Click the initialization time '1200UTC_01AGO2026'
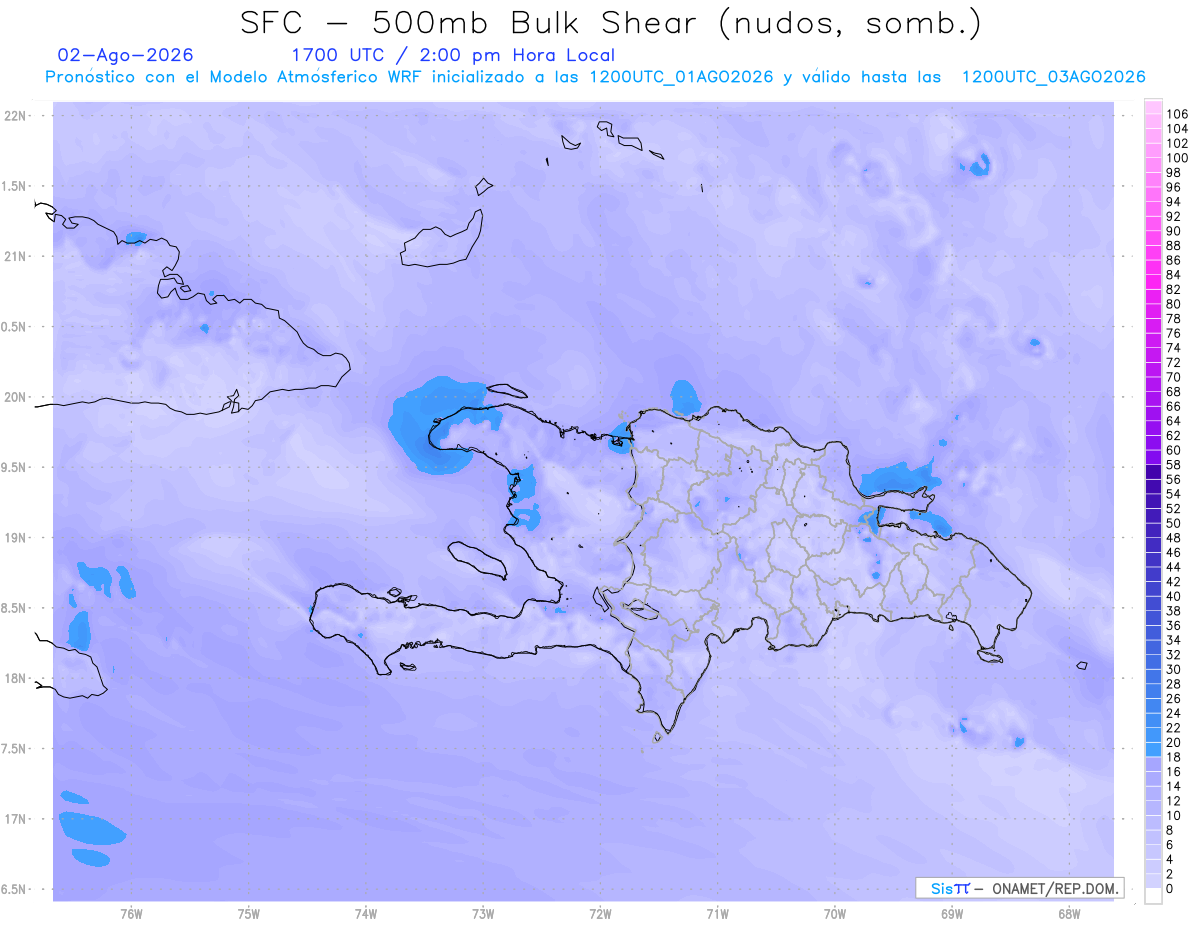The image size is (1200, 927). coord(681,77)
